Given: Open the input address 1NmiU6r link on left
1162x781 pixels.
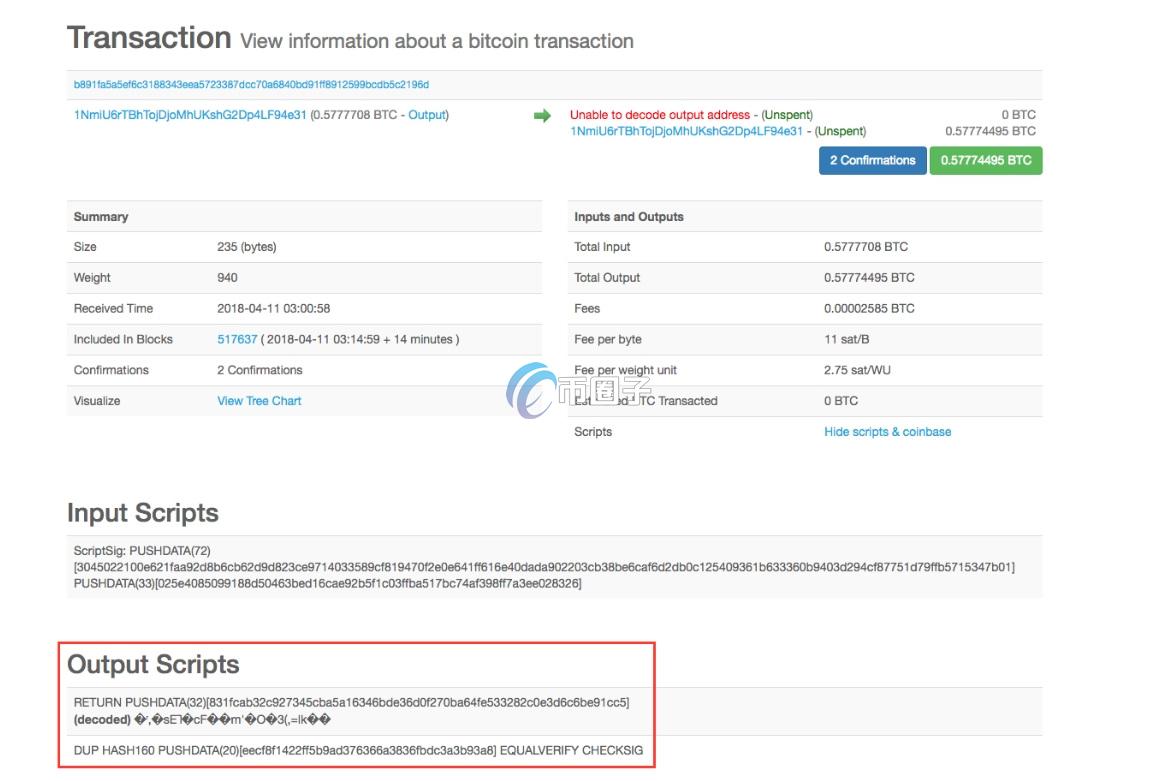Looking at the screenshot, I should point(190,115).
